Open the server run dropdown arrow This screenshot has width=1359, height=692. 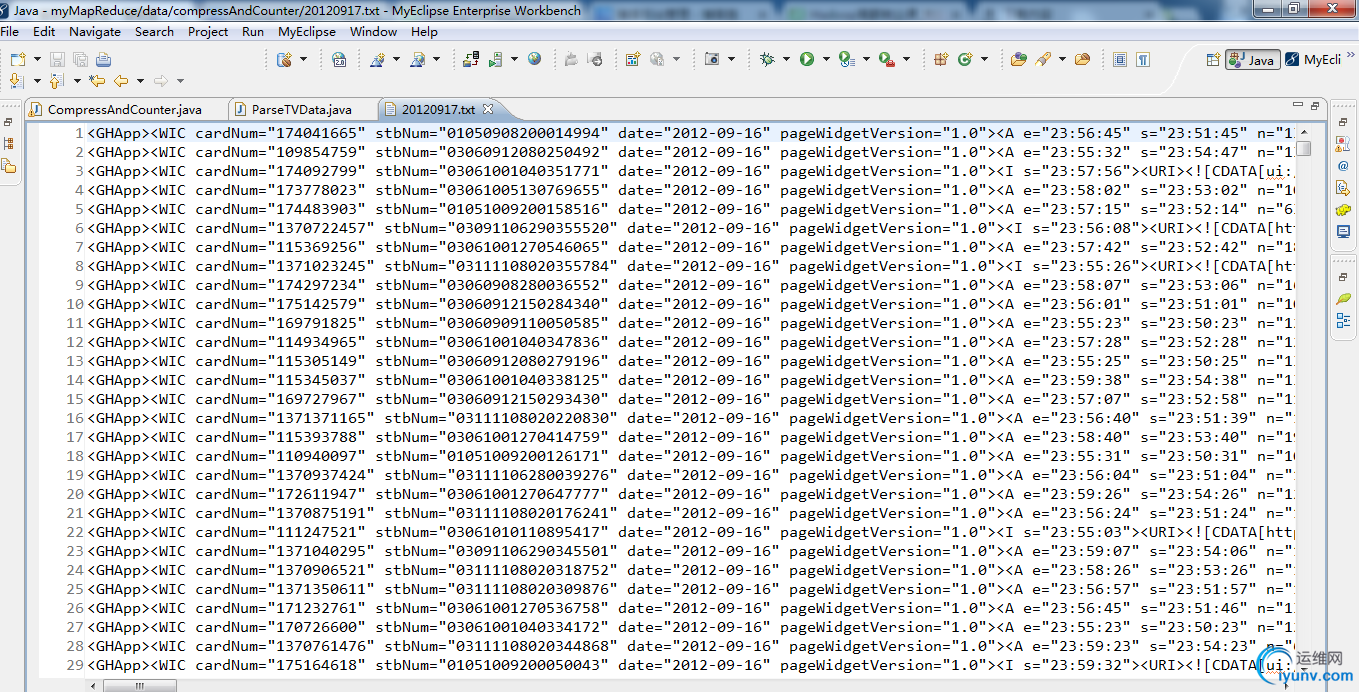tap(514, 60)
